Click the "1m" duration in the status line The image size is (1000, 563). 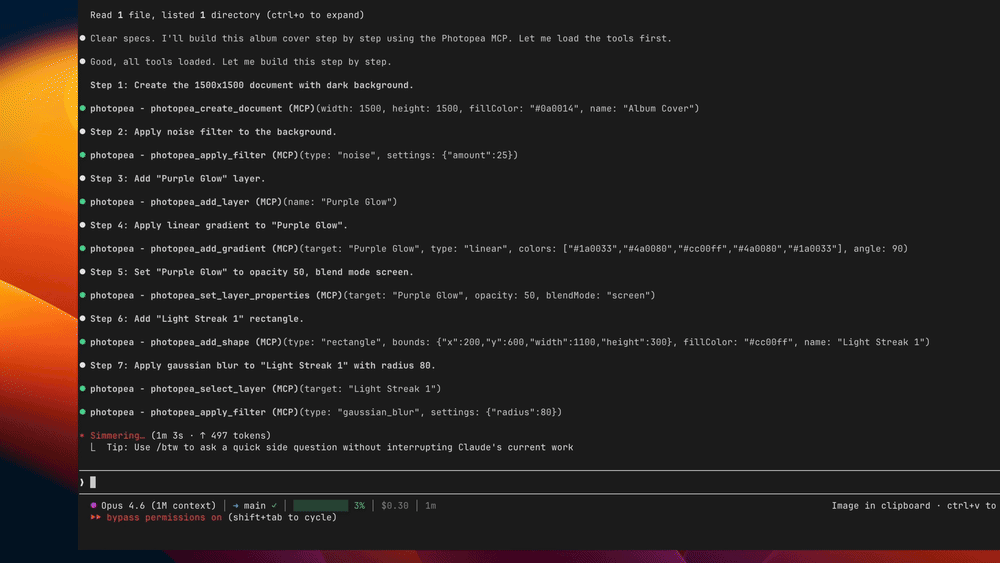pos(430,506)
